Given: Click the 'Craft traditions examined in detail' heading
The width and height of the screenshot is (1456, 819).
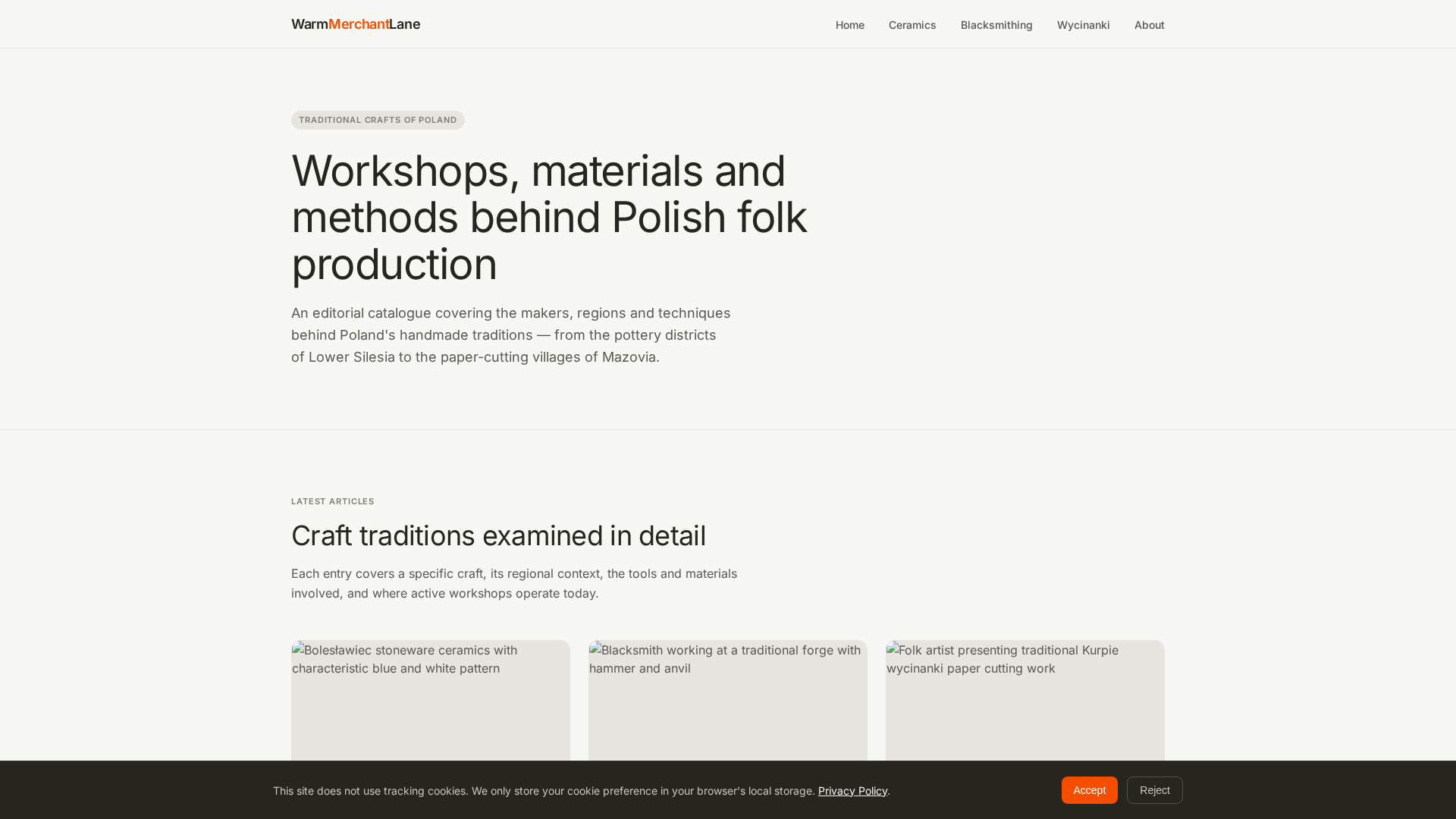Looking at the screenshot, I should click(x=498, y=535).
